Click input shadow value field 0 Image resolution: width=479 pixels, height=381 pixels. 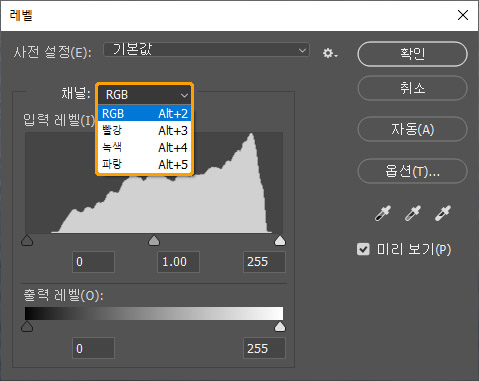coord(94,262)
